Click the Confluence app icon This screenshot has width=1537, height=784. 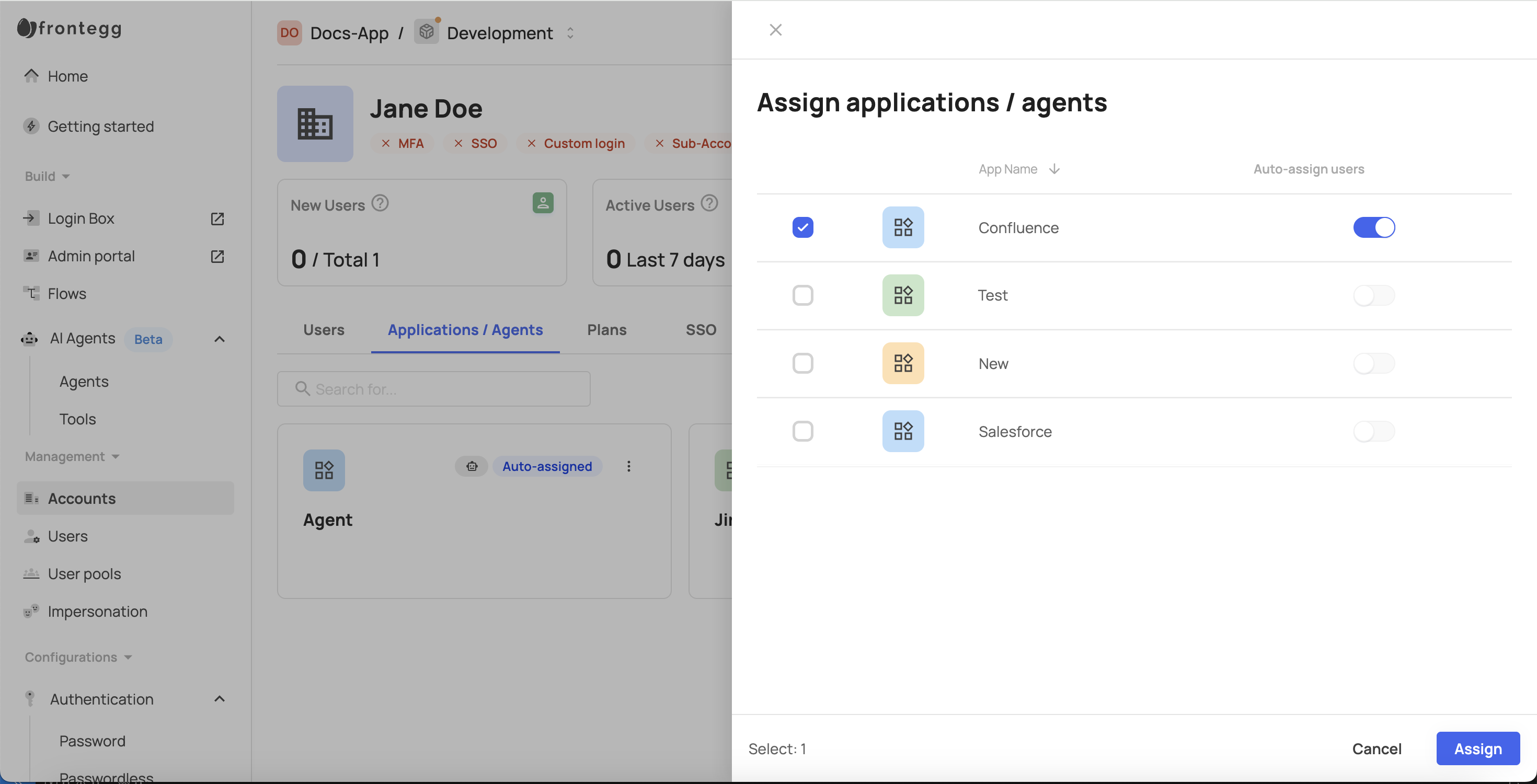[x=903, y=227]
